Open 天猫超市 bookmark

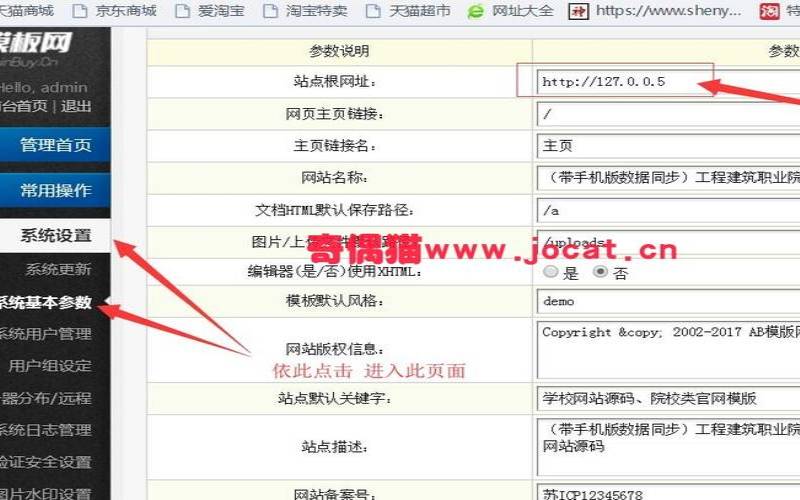(x=409, y=10)
